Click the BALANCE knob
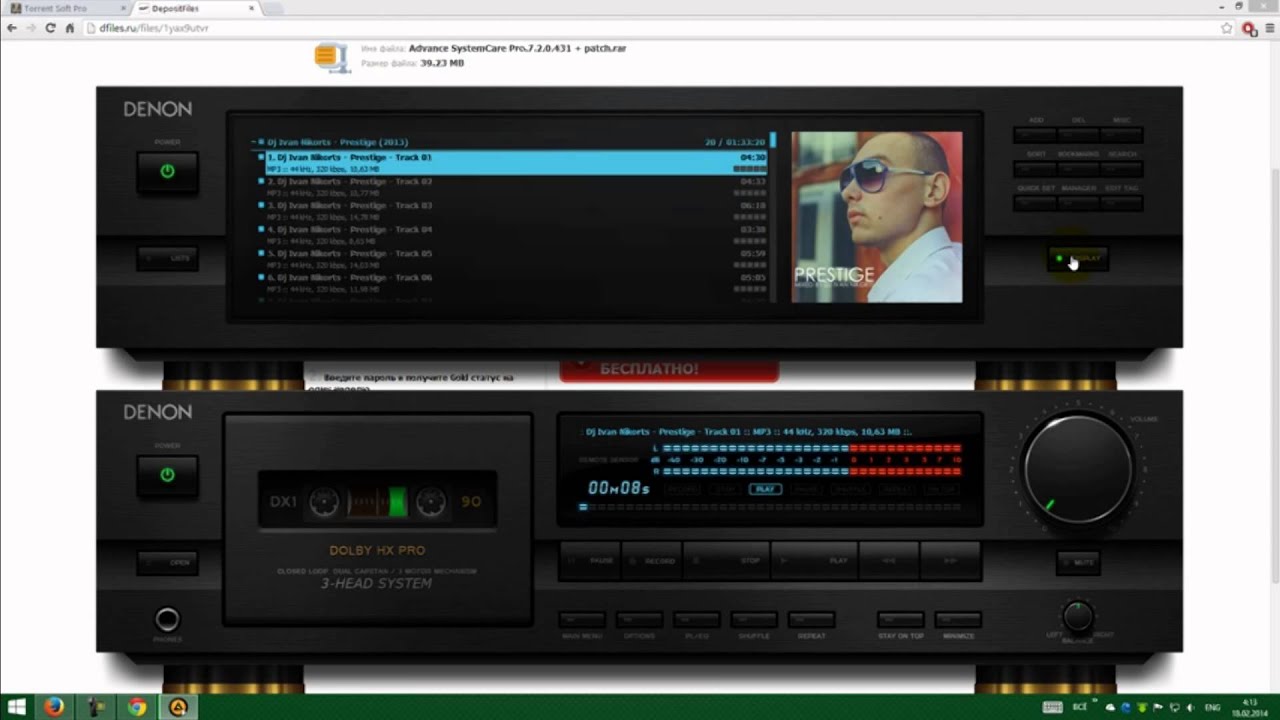The width and height of the screenshot is (1280, 720). (1077, 615)
